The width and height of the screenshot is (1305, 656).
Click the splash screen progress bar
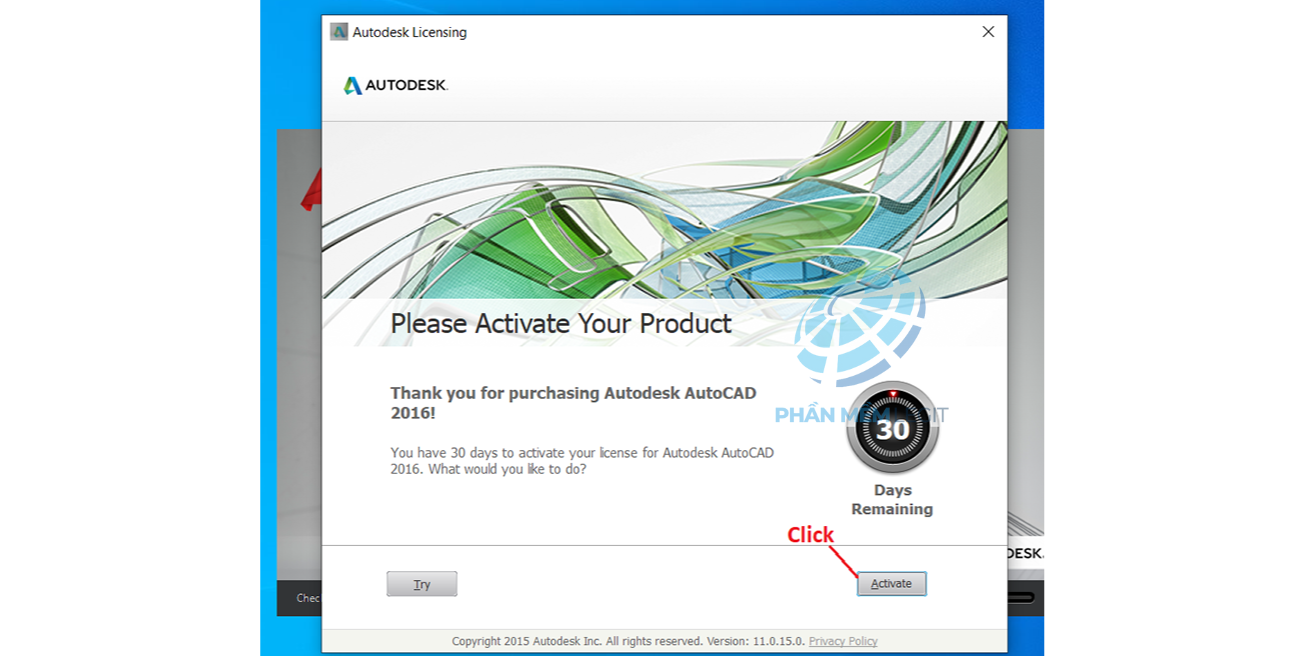(1020, 598)
